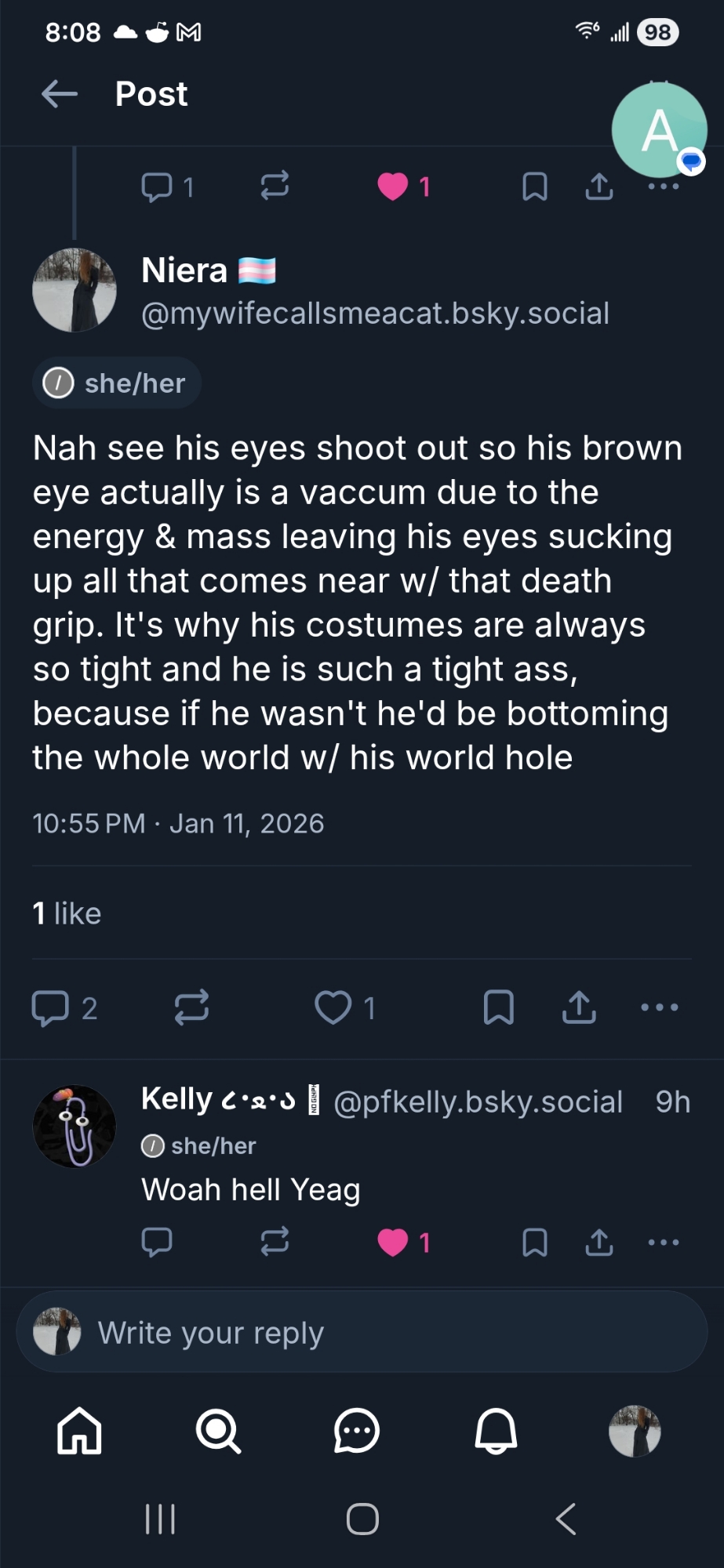The image size is (724, 1568).
Task: Share Kelly's reply
Action: coord(599,1243)
